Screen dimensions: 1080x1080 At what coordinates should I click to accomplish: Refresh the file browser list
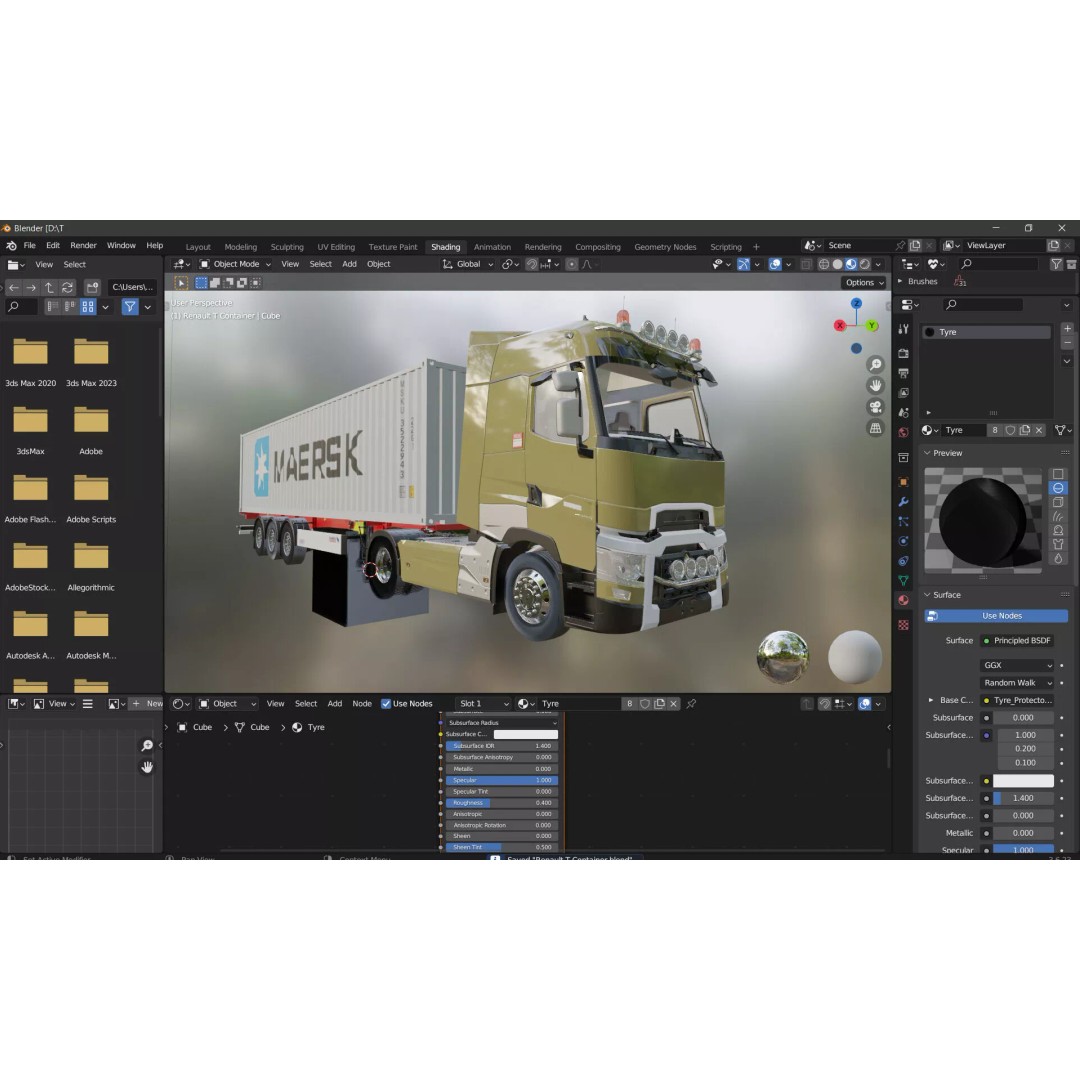67,287
